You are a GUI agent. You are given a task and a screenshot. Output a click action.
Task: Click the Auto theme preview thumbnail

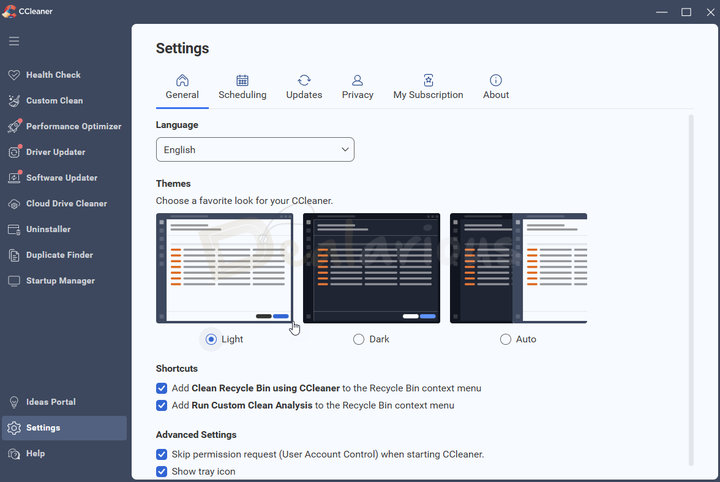point(518,268)
